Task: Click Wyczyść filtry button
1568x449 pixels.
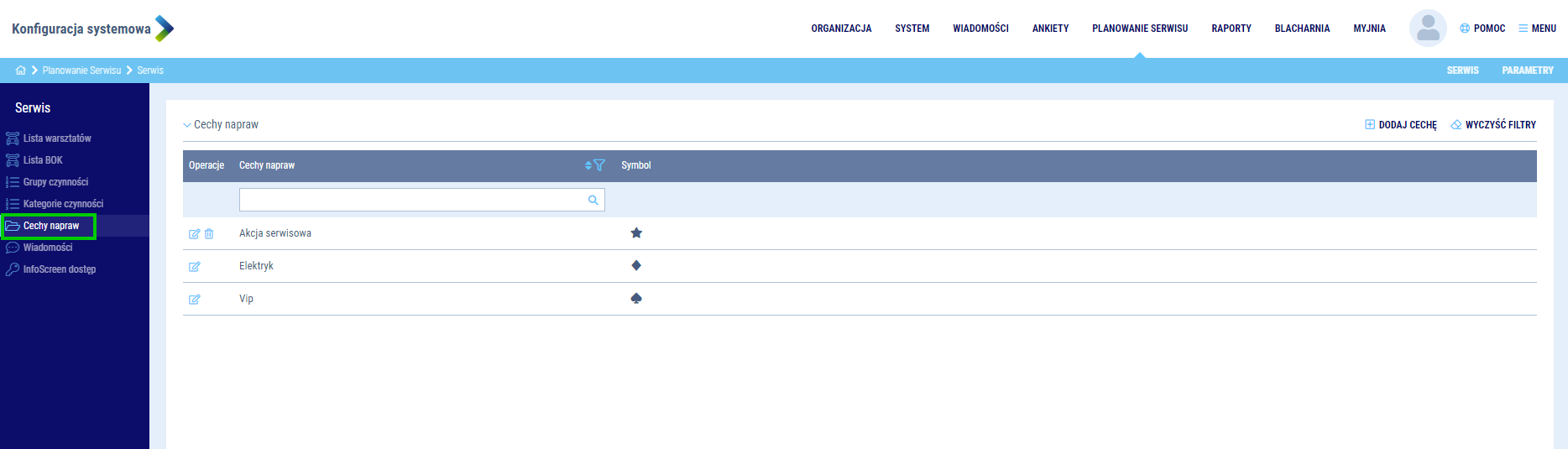Action: [x=1493, y=125]
